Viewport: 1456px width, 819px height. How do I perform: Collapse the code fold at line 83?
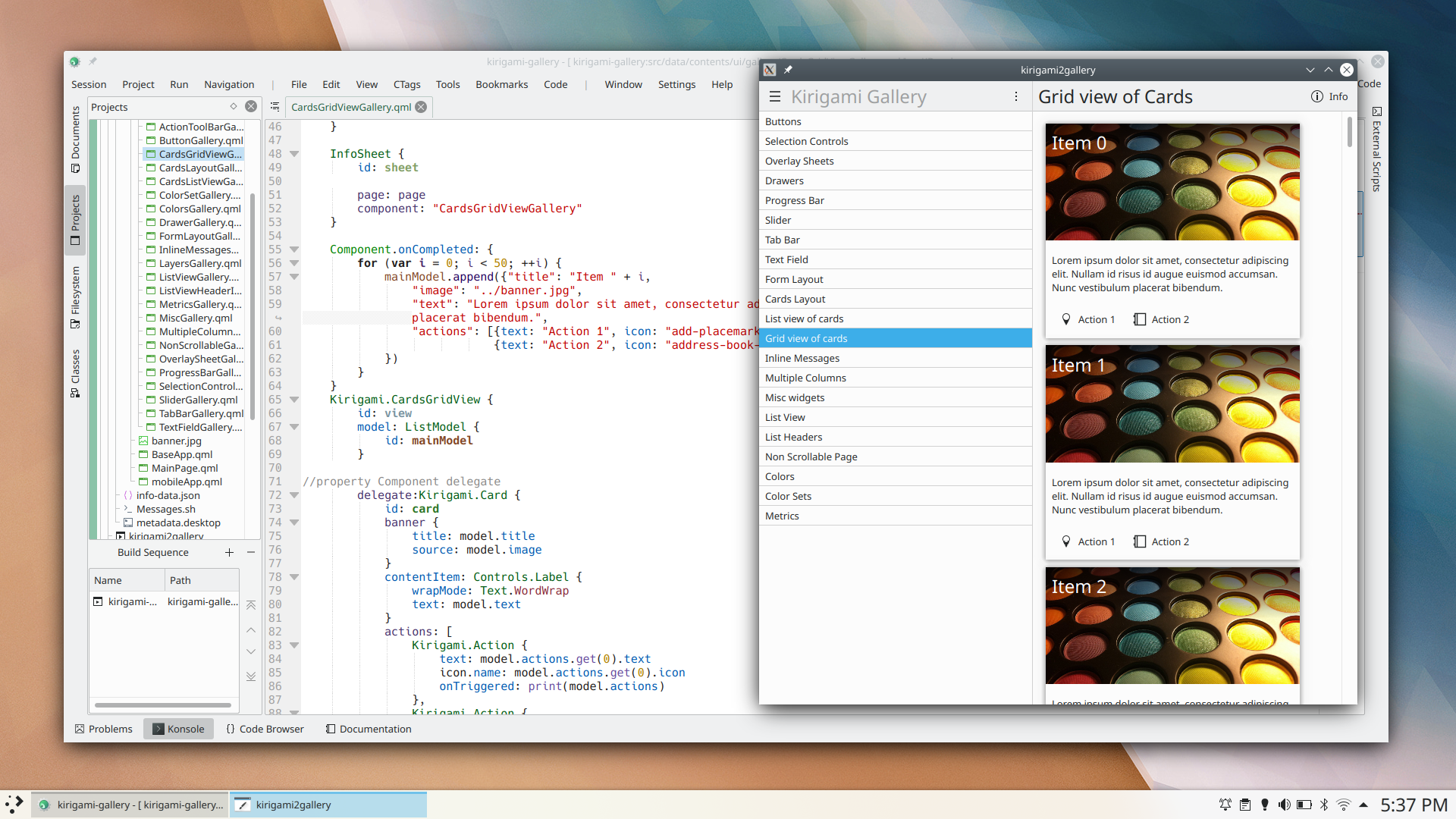coord(294,645)
